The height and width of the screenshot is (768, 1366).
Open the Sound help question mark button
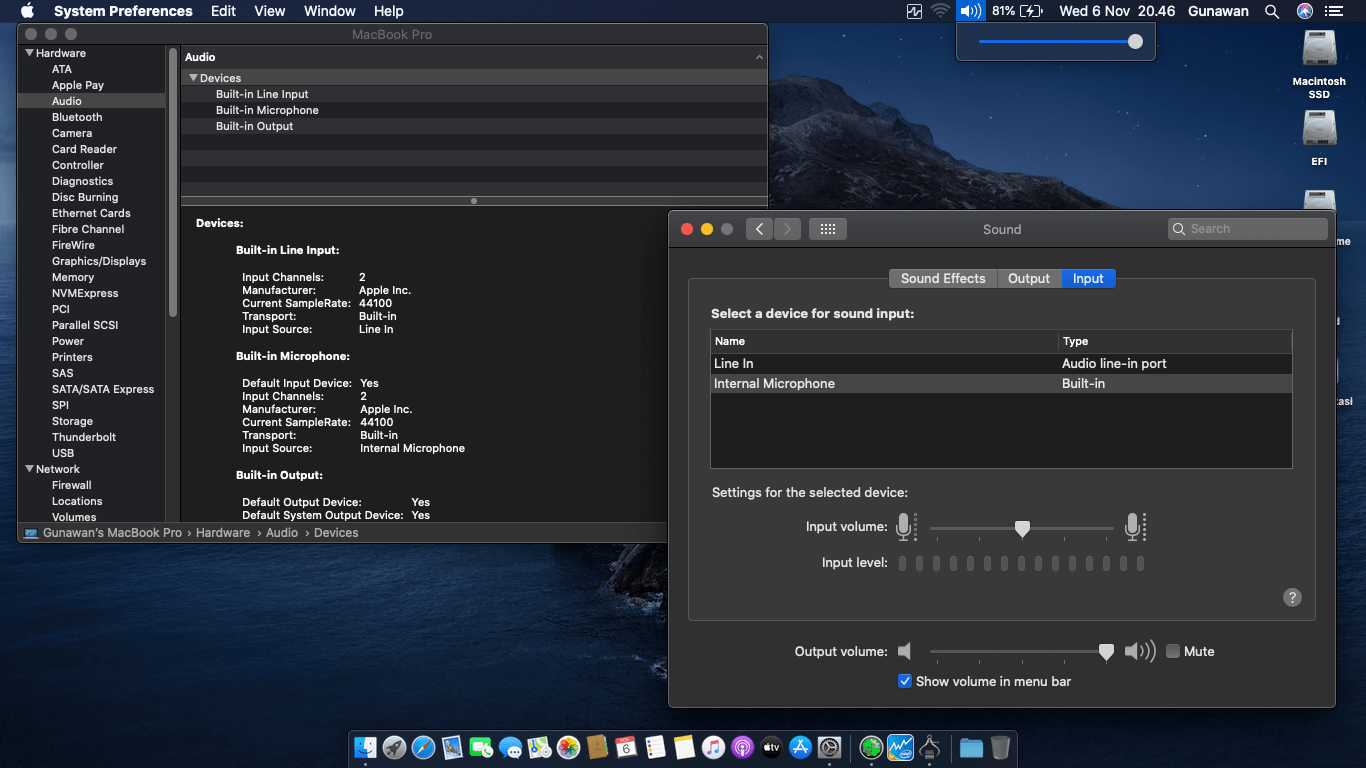[x=1292, y=597]
